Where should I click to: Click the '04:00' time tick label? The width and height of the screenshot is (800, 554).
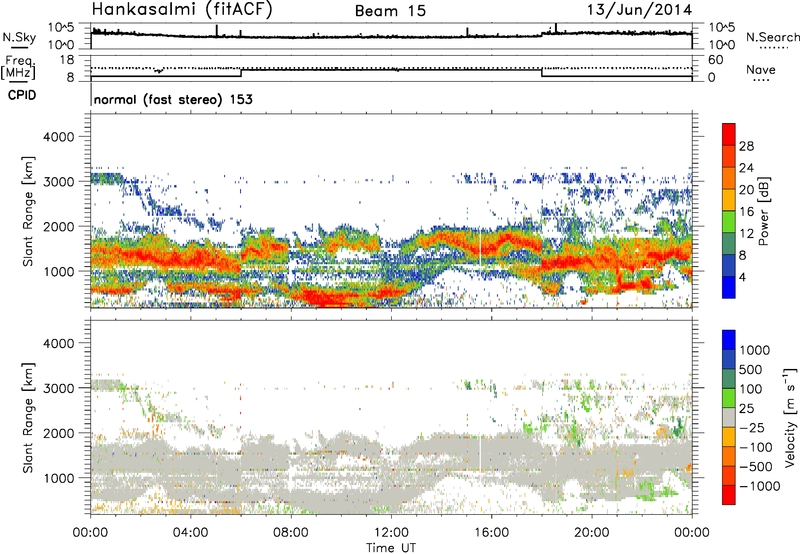pos(190,533)
